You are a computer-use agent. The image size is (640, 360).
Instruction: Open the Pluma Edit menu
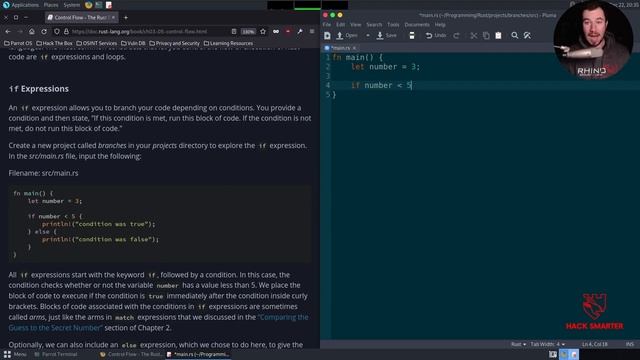tap(340, 25)
